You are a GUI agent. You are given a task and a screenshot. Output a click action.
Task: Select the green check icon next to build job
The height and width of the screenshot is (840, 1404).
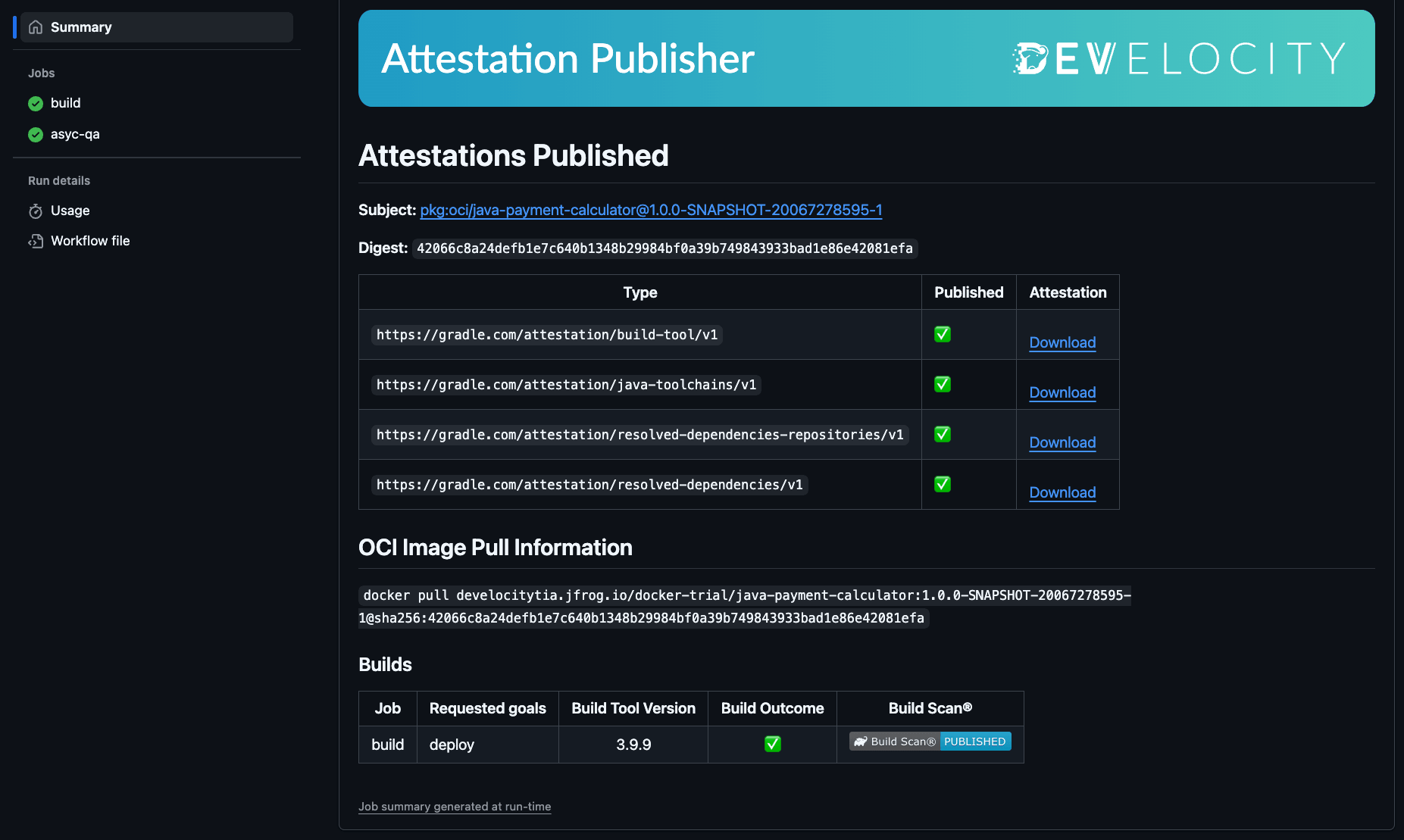(35, 103)
